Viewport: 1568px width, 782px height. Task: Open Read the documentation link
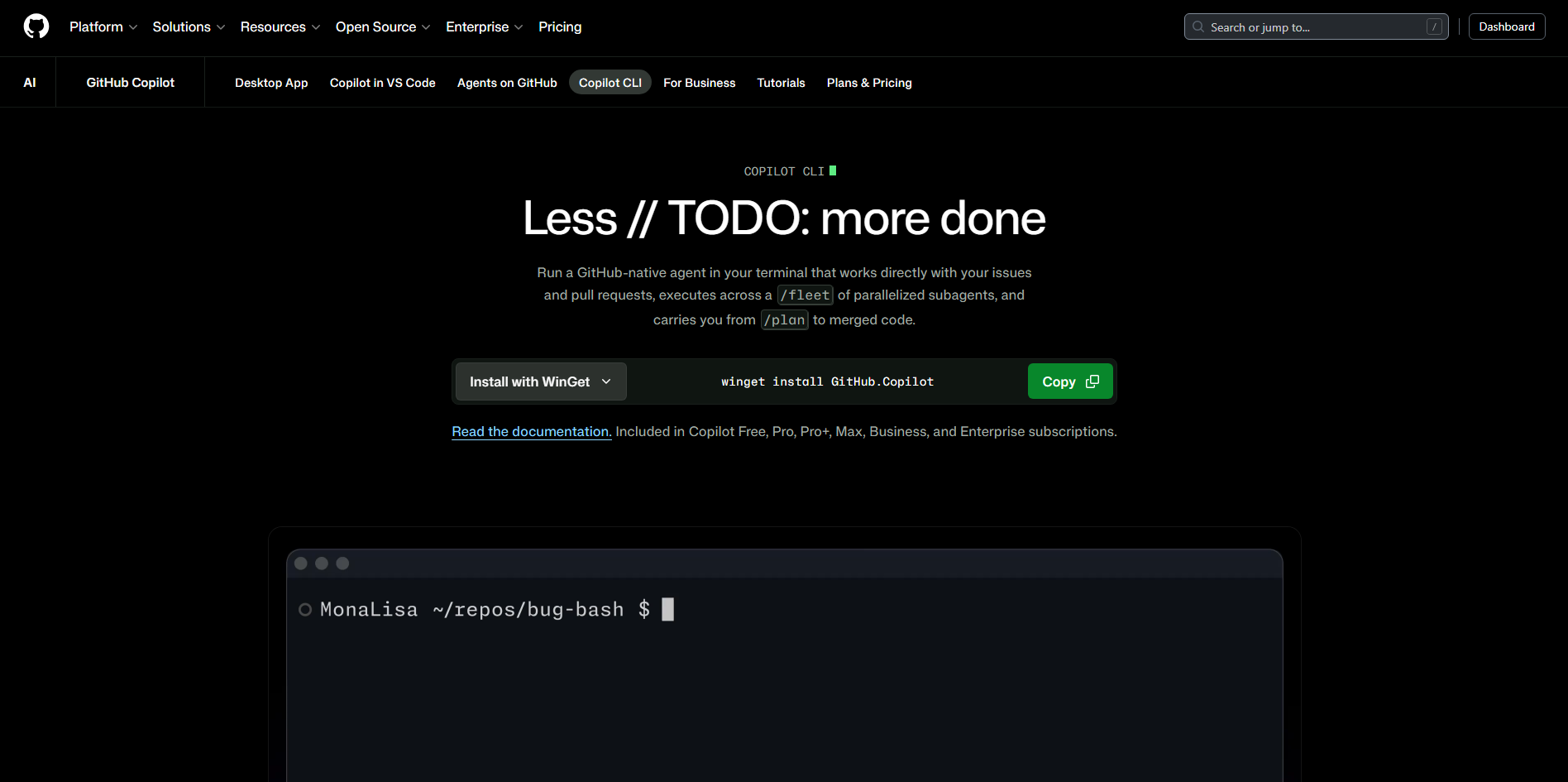pyautogui.click(x=532, y=431)
